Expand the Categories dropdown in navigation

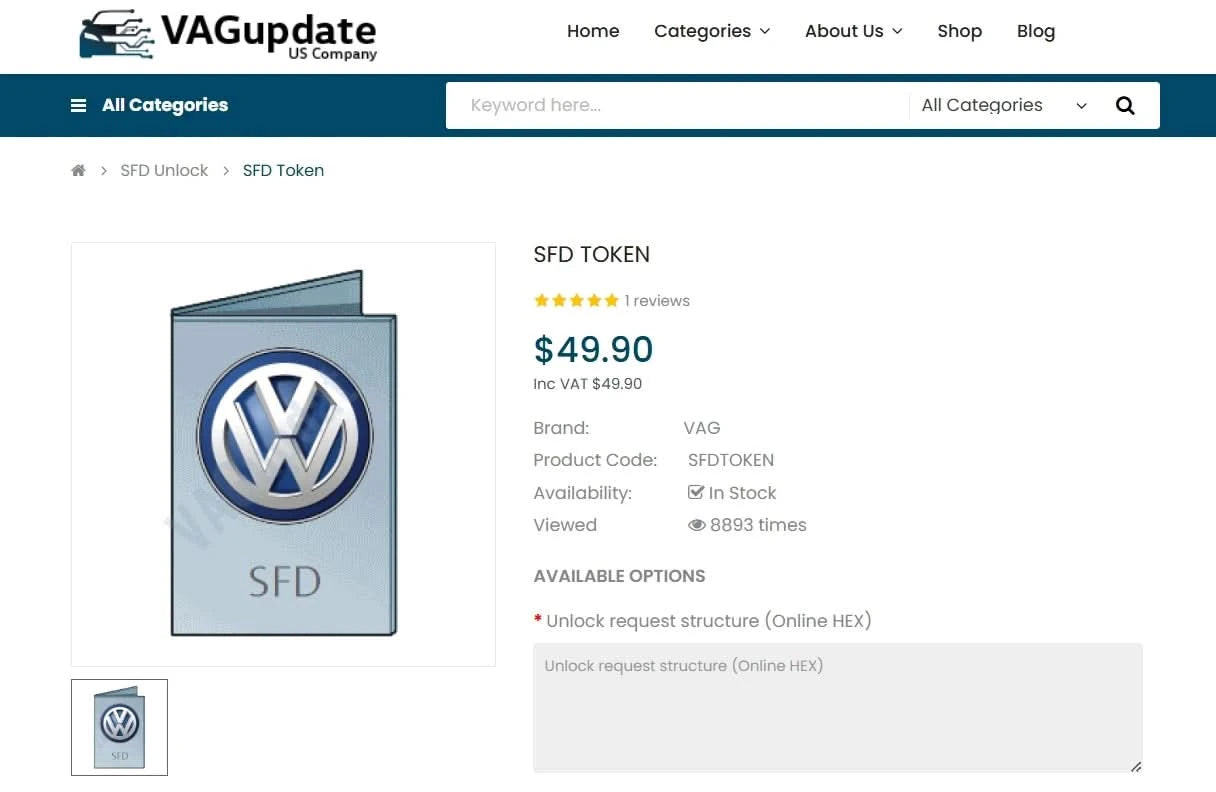pyautogui.click(x=712, y=31)
